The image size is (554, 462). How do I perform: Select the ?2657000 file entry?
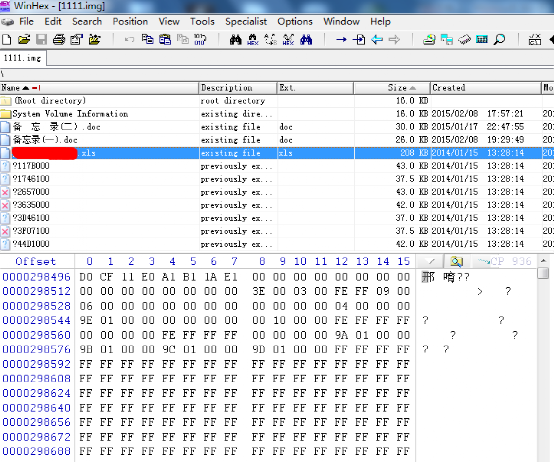coord(277,192)
